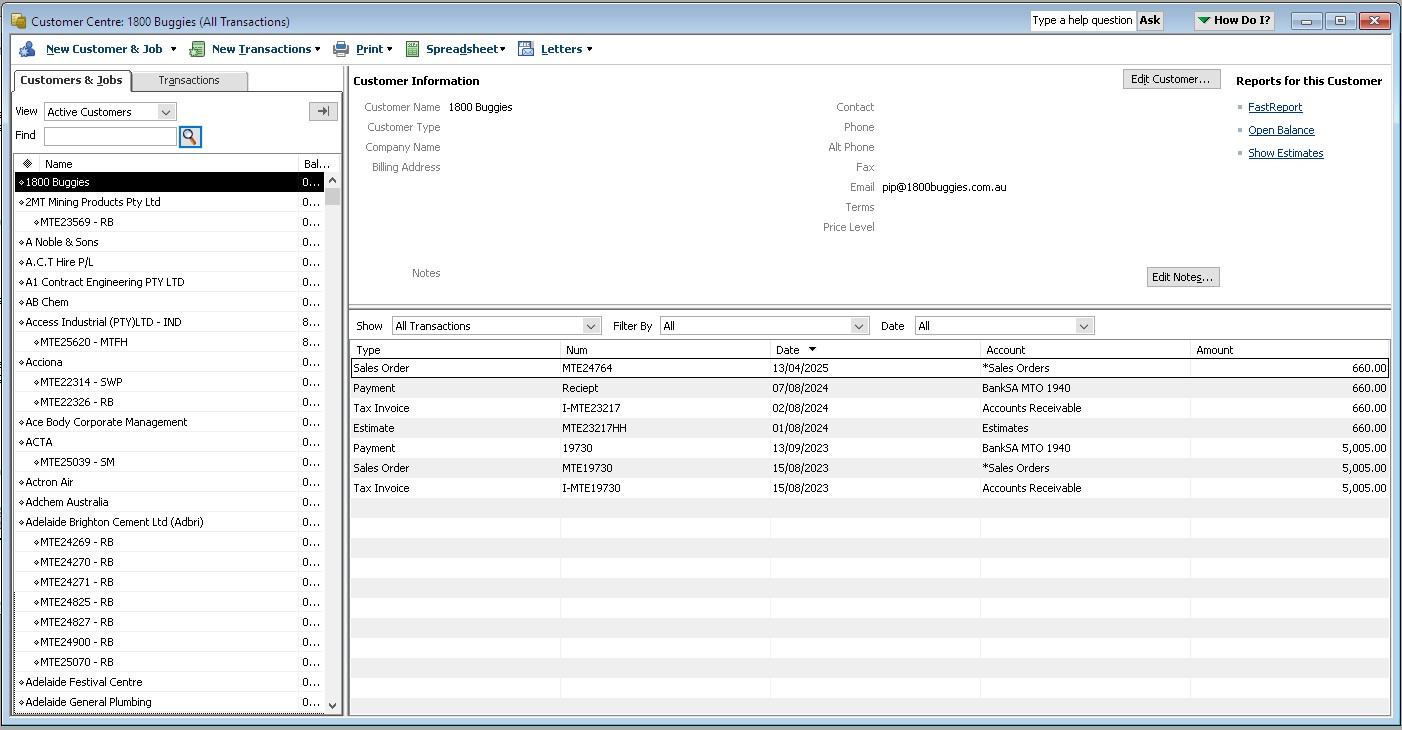Select customer Acciona
Viewport: 1402px width, 730px height.
pyautogui.click(x=169, y=362)
